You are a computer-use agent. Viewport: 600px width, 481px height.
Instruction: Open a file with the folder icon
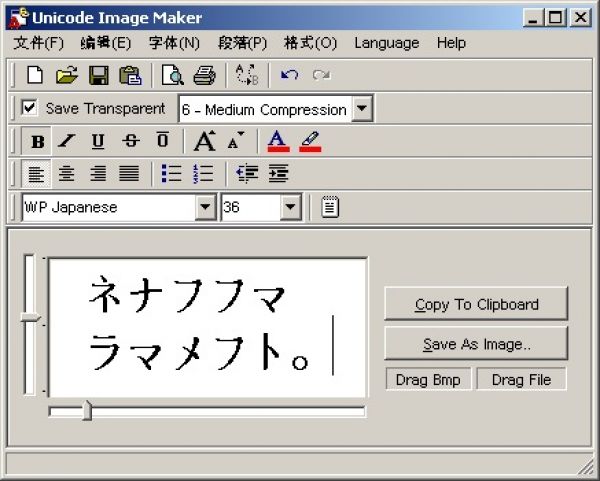[x=66, y=74]
